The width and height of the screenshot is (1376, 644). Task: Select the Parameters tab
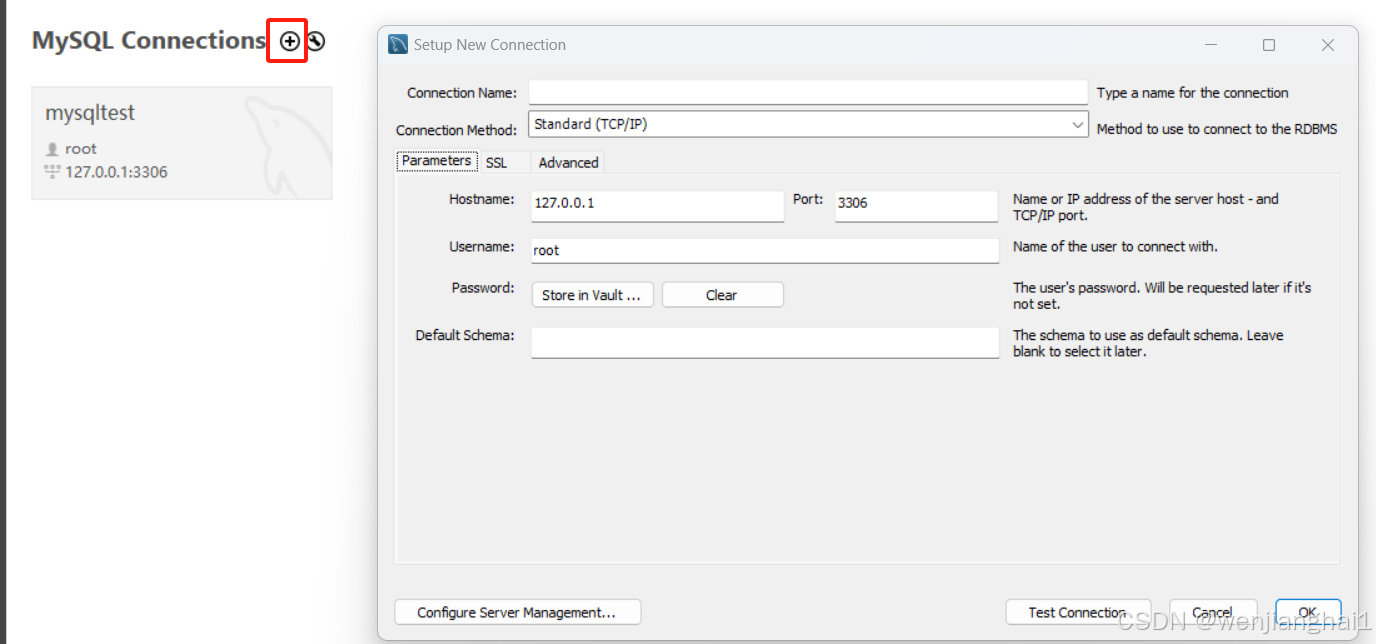(x=436, y=160)
